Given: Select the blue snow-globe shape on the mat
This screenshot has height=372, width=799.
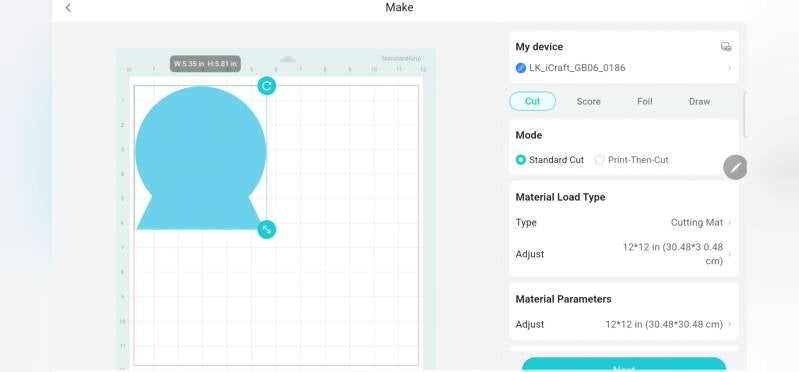Looking at the screenshot, I should (200, 158).
